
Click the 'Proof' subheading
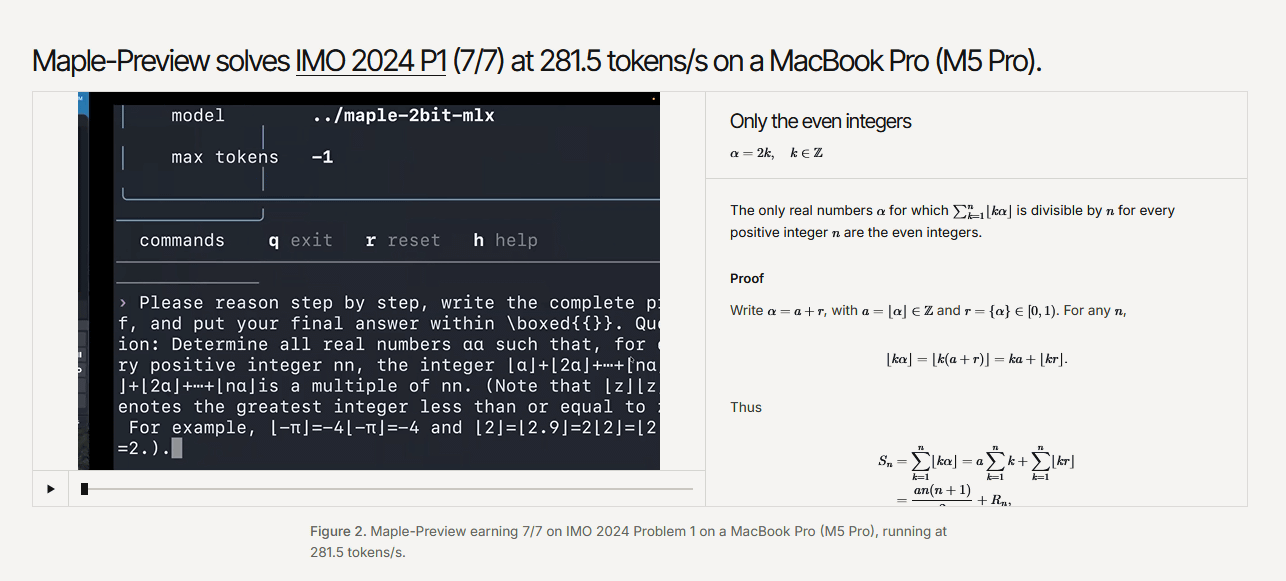click(x=747, y=278)
